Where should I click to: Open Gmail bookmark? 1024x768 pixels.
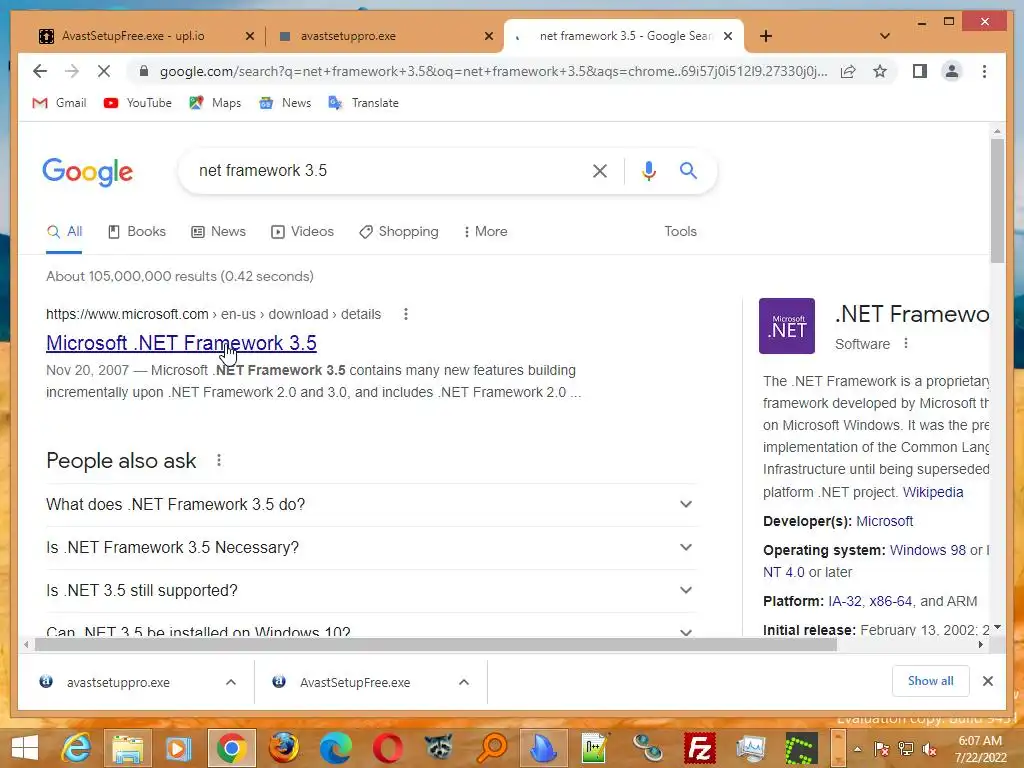59,103
